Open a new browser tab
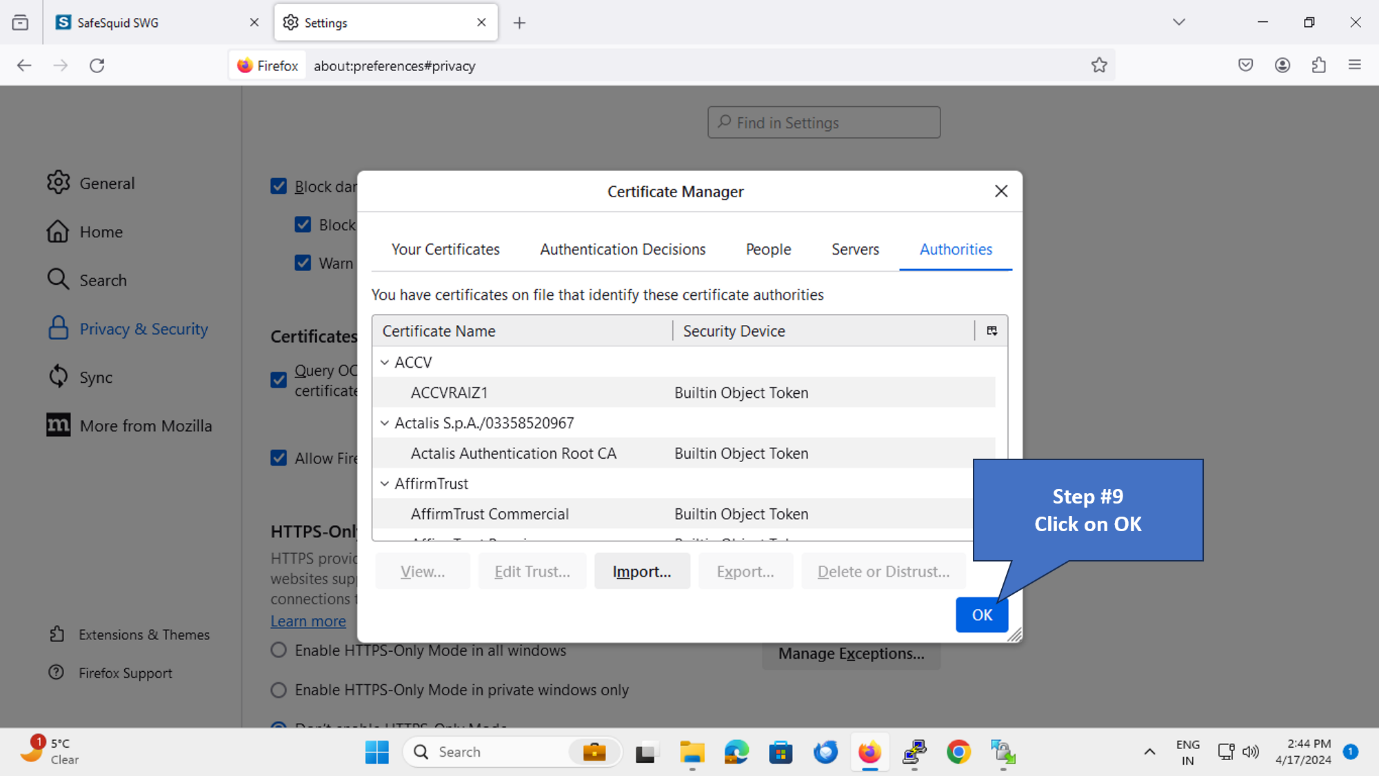 coord(519,23)
